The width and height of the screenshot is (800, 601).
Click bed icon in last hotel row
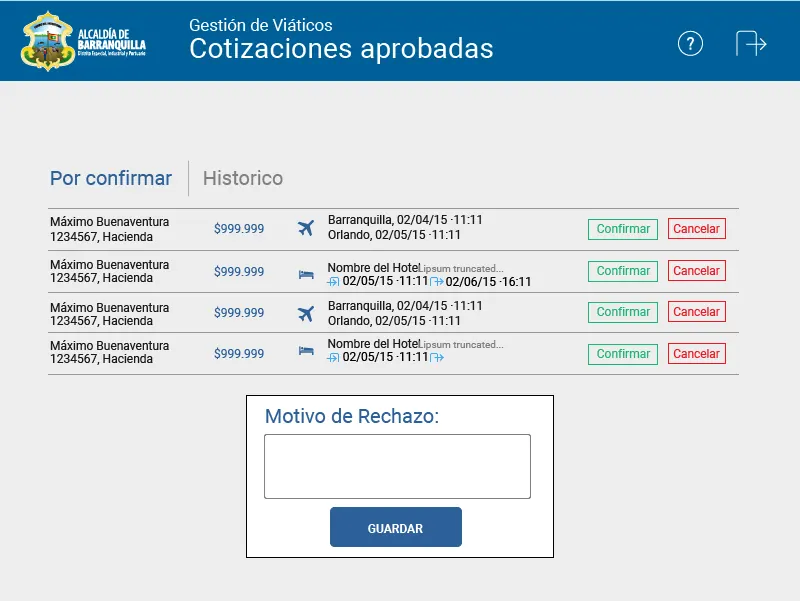click(x=306, y=350)
